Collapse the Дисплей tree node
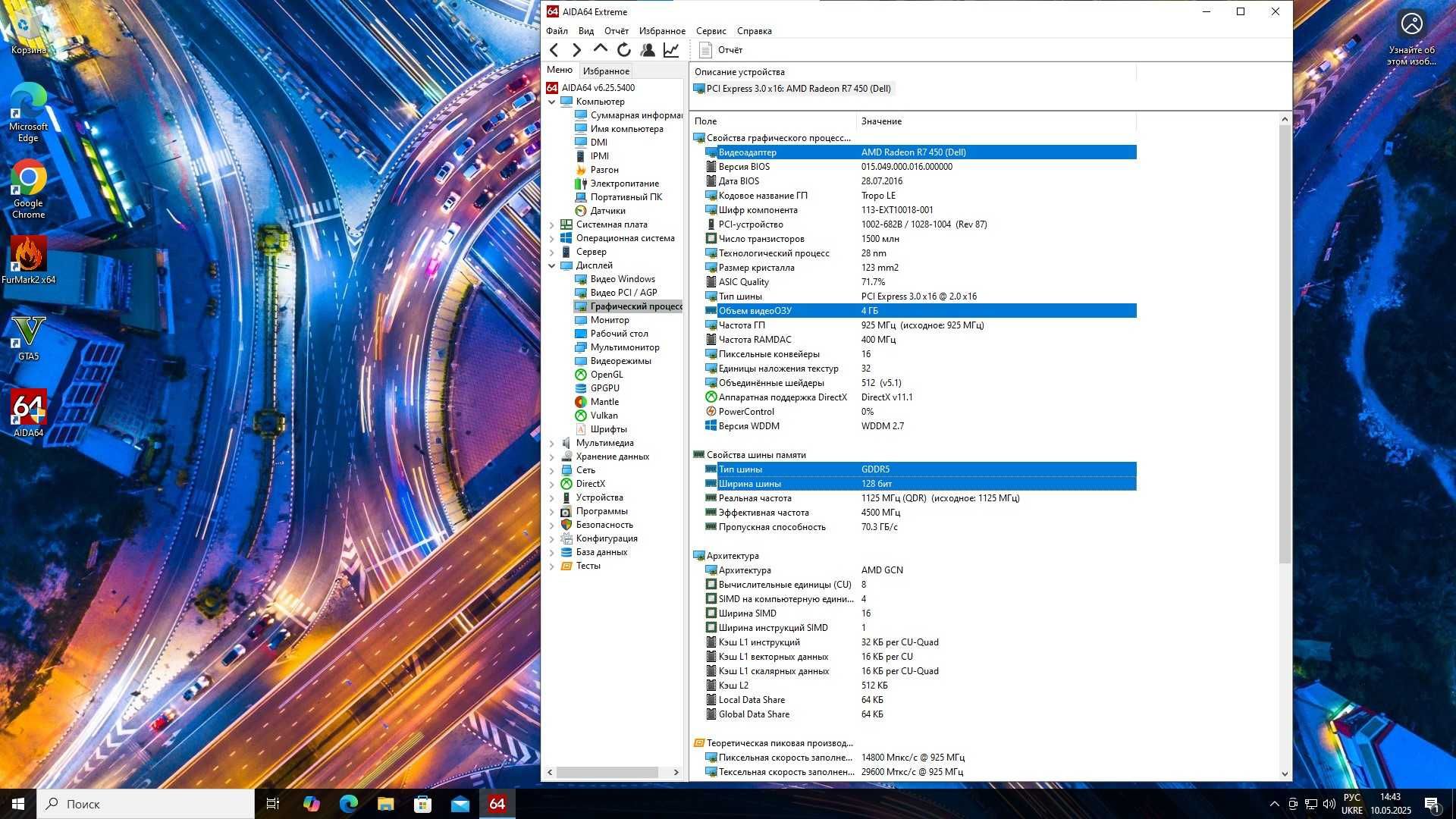The height and width of the screenshot is (819, 1456). click(552, 265)
